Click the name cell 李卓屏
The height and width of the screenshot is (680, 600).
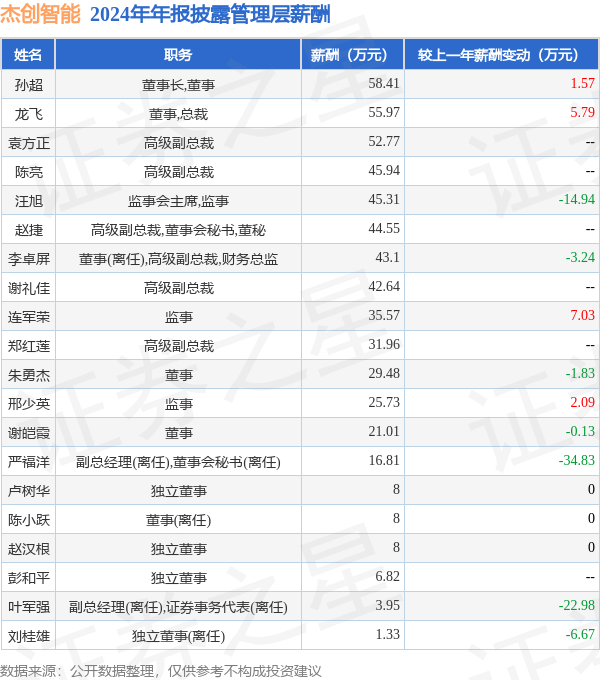click(x=29, y=259)
